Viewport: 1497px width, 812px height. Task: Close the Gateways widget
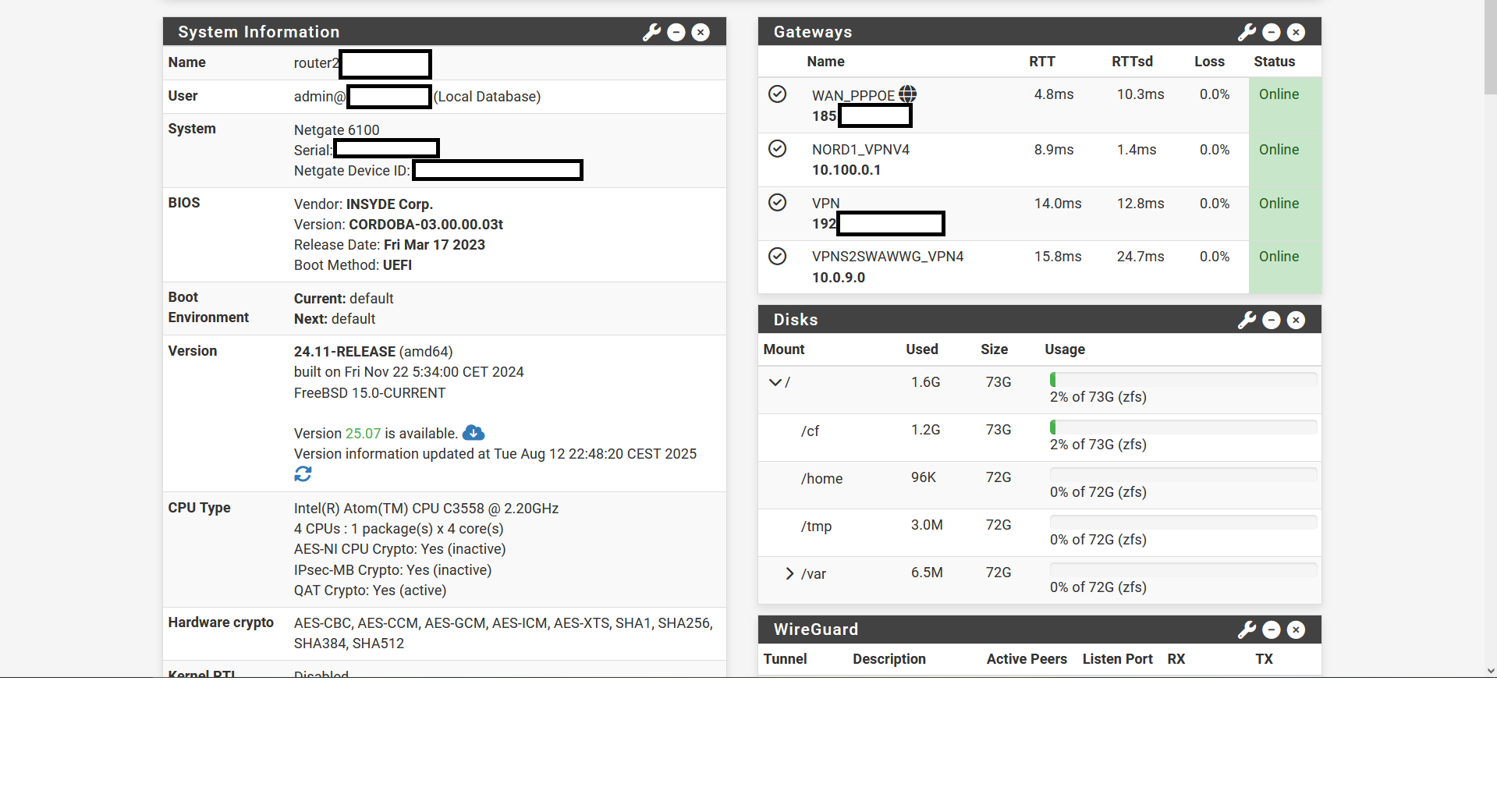point(1296,32)
